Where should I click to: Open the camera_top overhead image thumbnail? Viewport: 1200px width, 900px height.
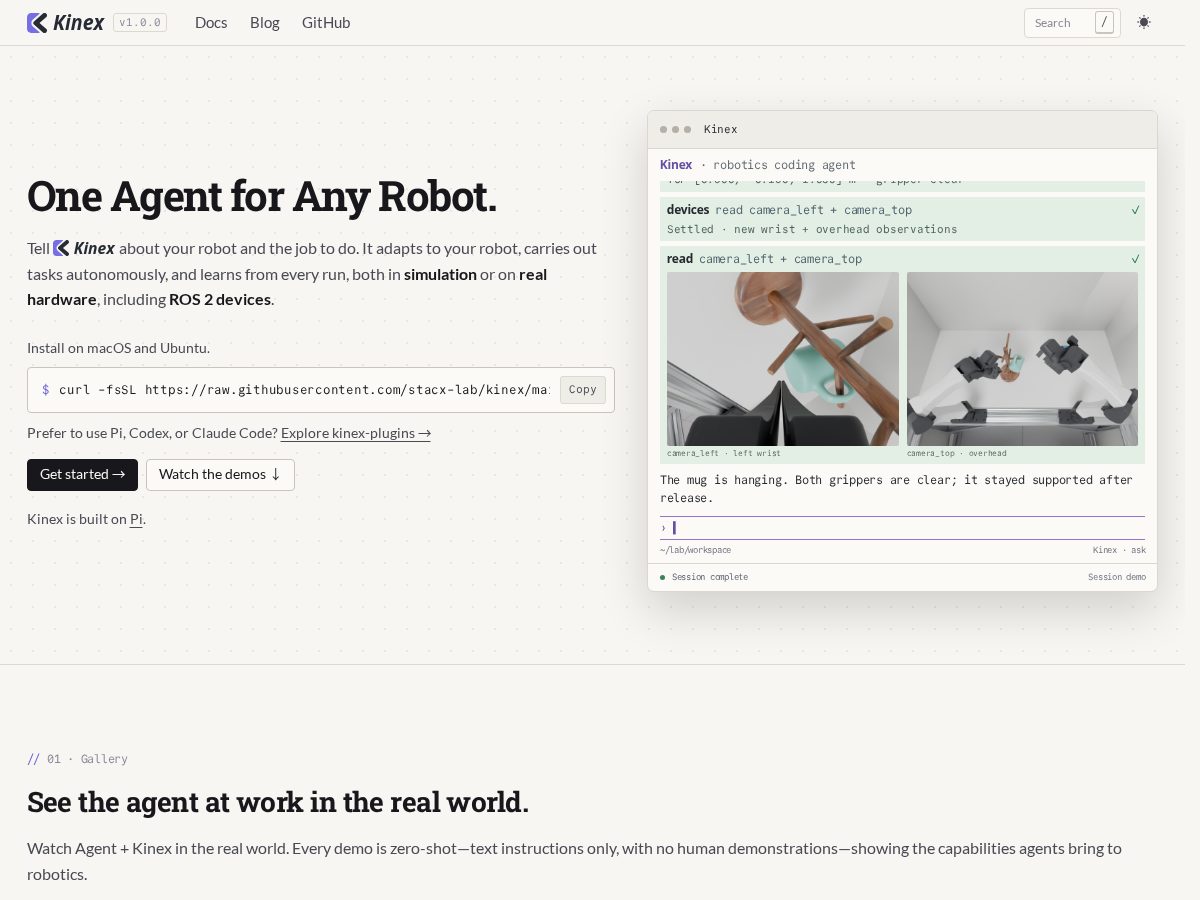click(x=1022, y=359)
